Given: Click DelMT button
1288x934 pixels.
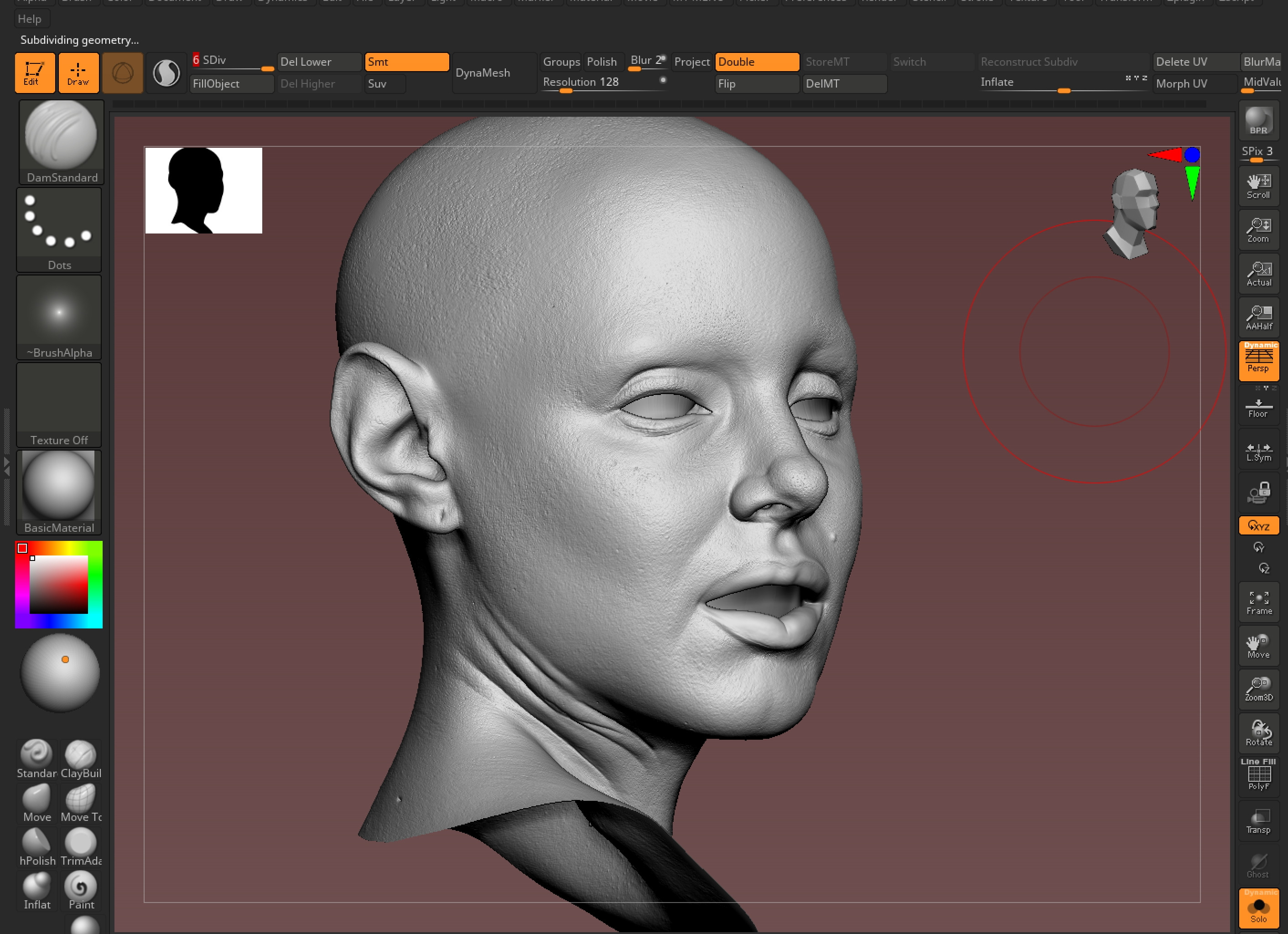Looking at the screenshot, I should point(845,83).
